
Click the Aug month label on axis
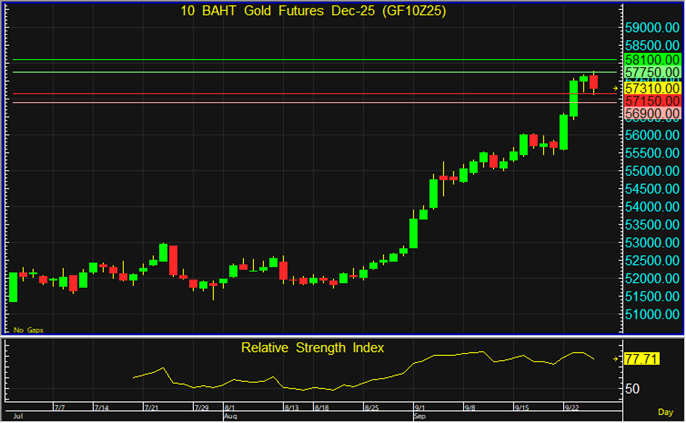(x=230, y=415)
